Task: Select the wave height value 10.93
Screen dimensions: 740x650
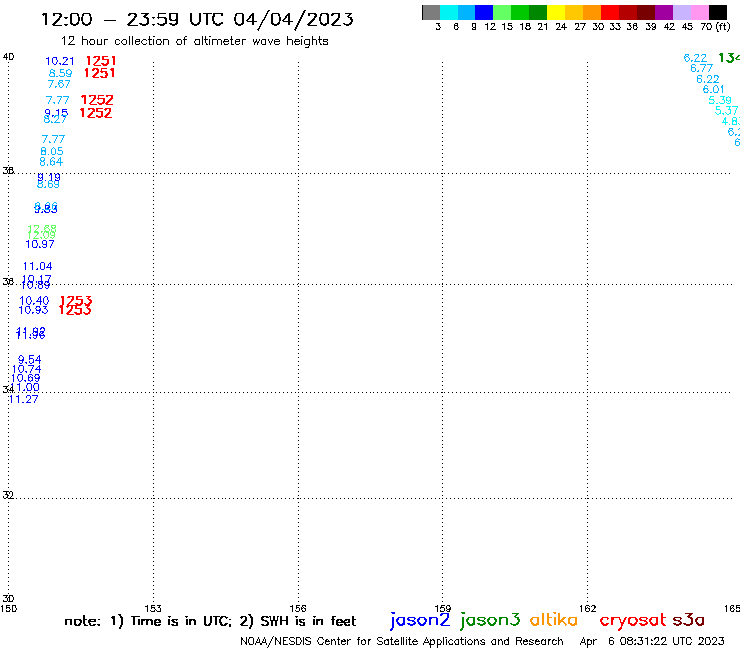Action: (x=34, y=310)
